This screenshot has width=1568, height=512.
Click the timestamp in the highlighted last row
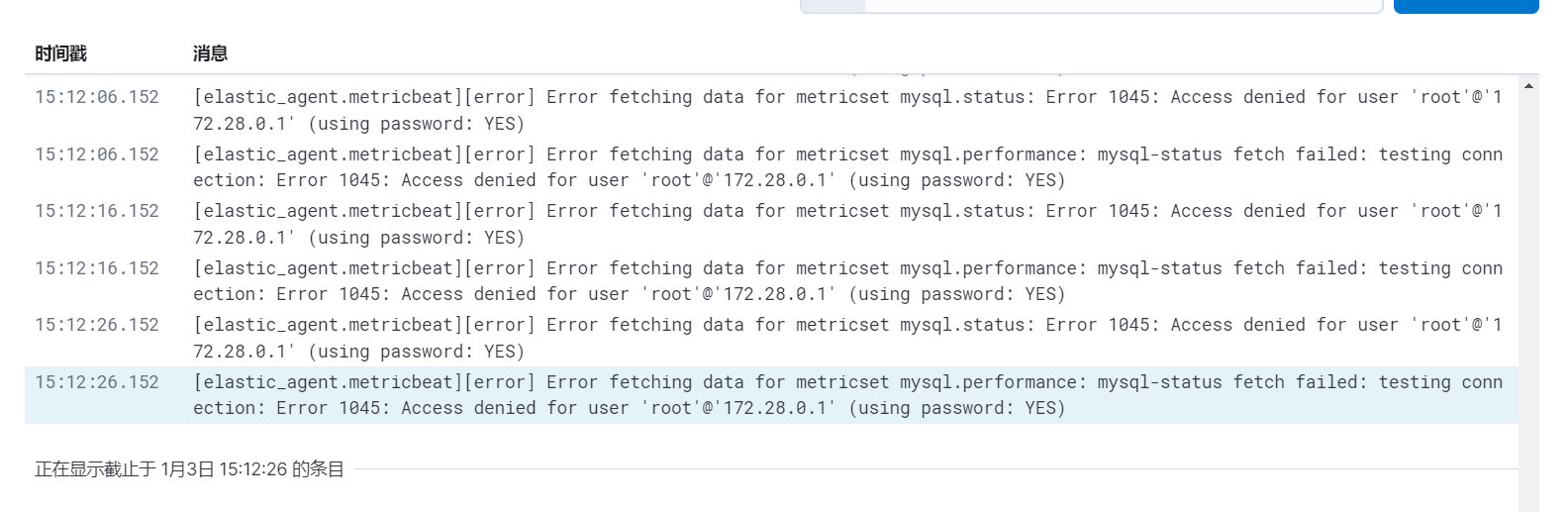(97, 382)
